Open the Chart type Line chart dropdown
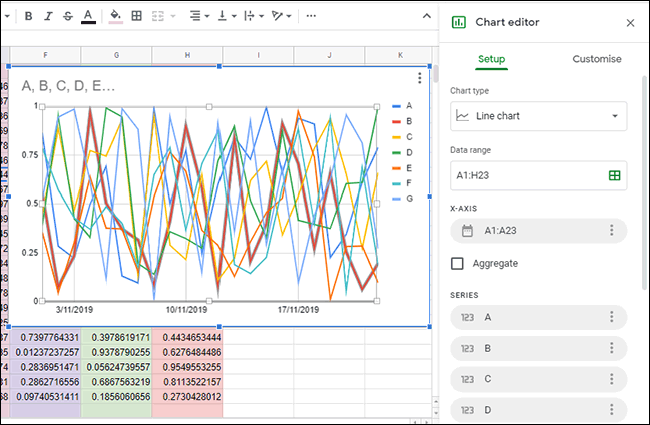 pyautogui.click(x=538, y=116)
